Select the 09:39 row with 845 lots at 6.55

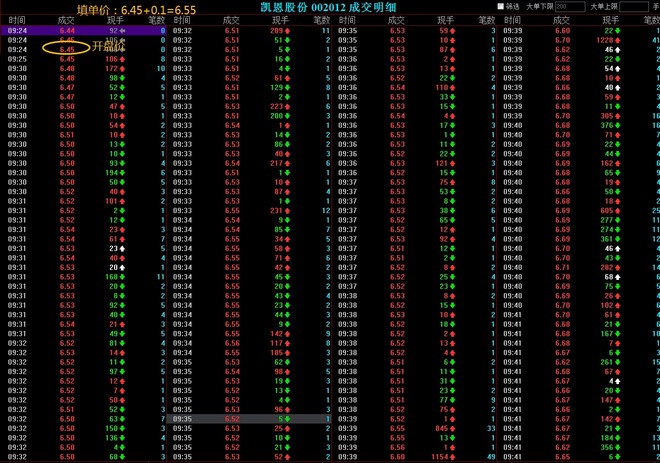click(x=415, y=428)
